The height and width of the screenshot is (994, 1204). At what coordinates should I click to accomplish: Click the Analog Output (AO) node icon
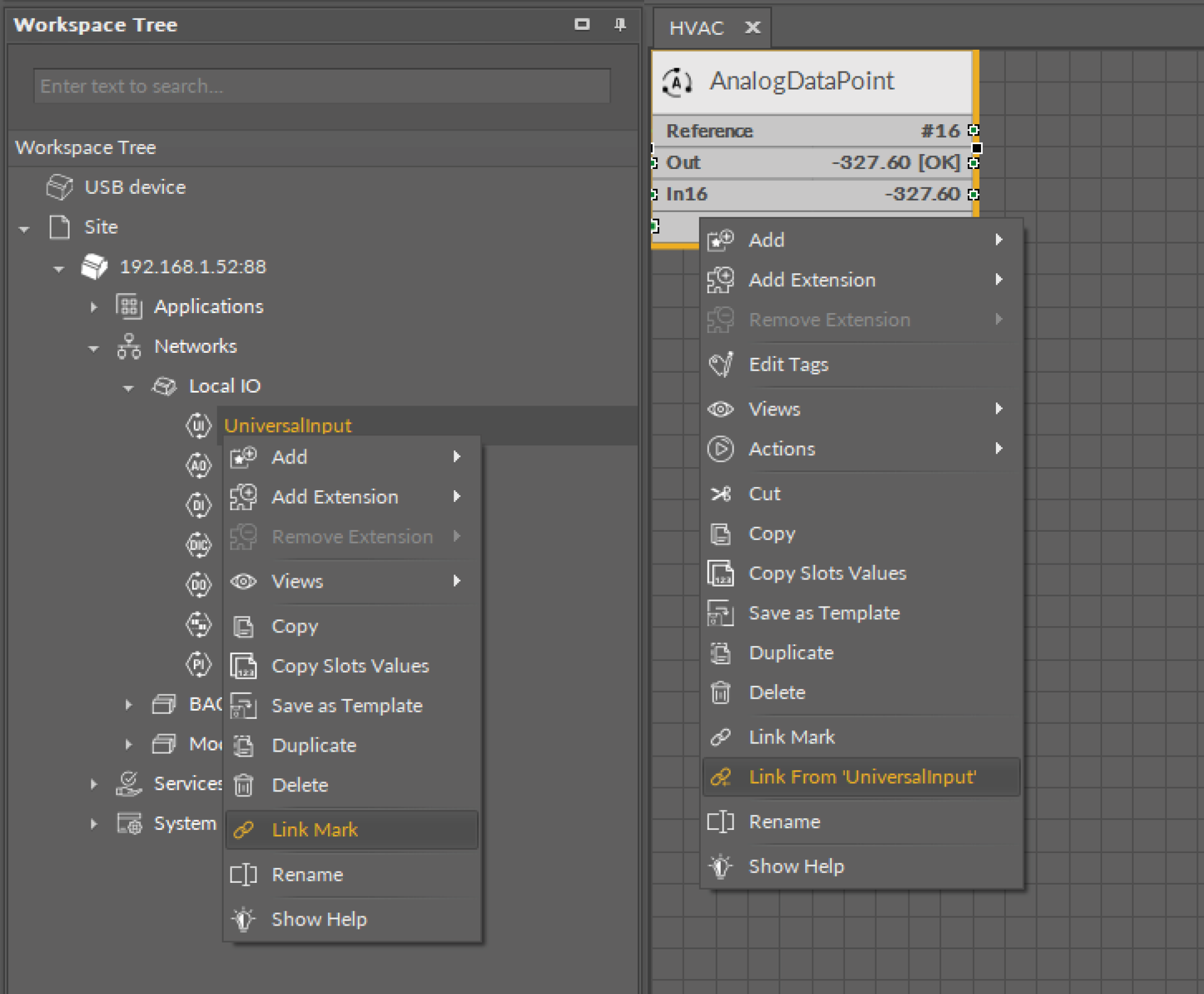click(x=199, y=465)
